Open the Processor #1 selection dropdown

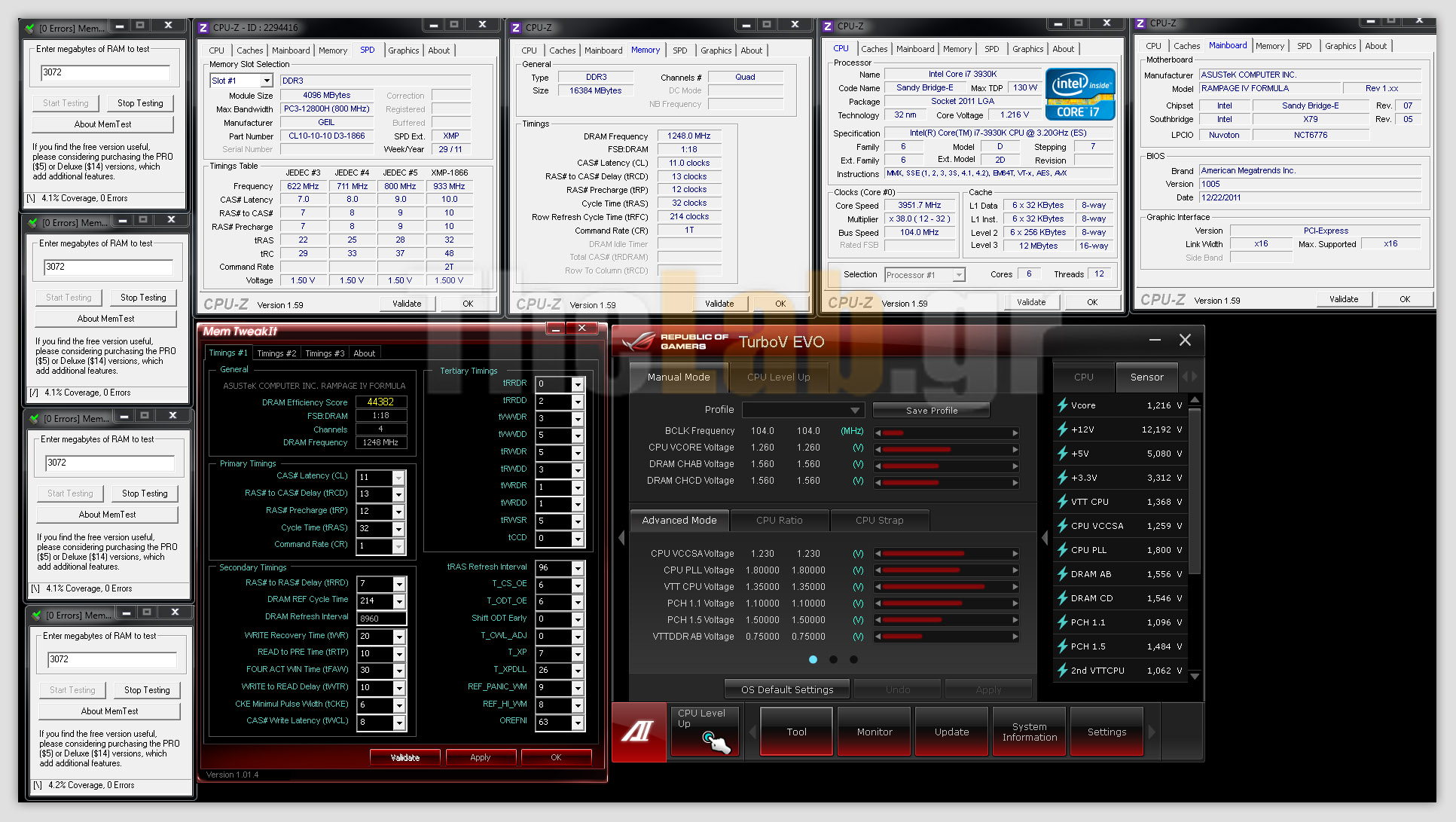tap(958, 275)
